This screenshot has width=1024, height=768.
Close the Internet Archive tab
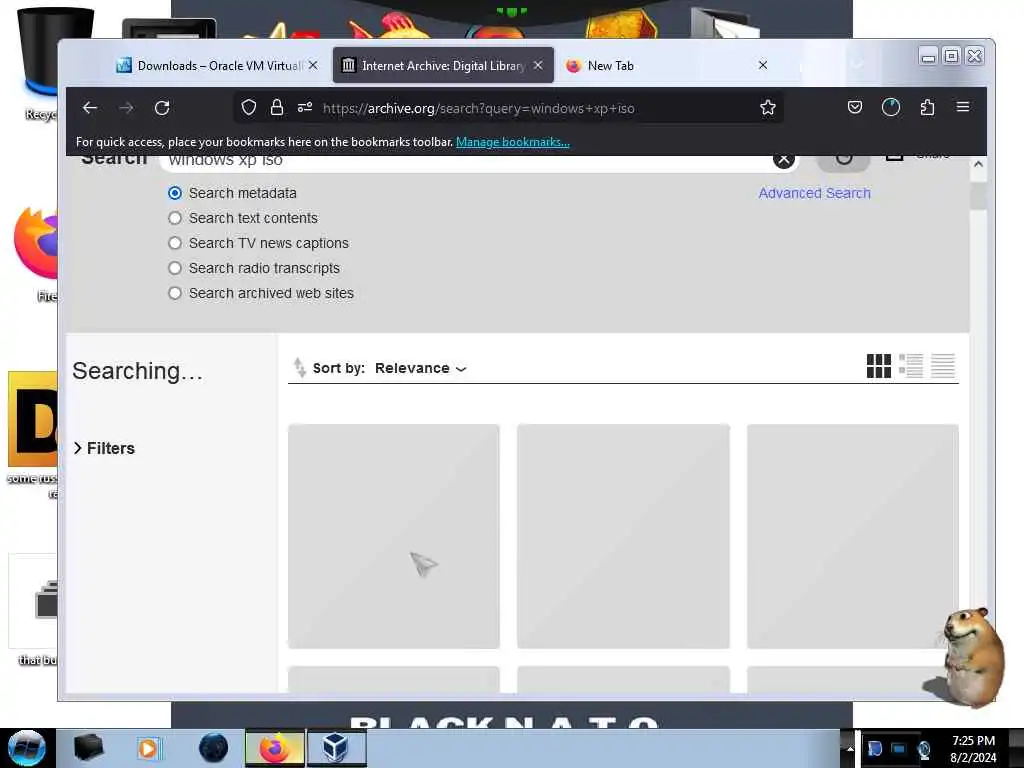(538, 65)
